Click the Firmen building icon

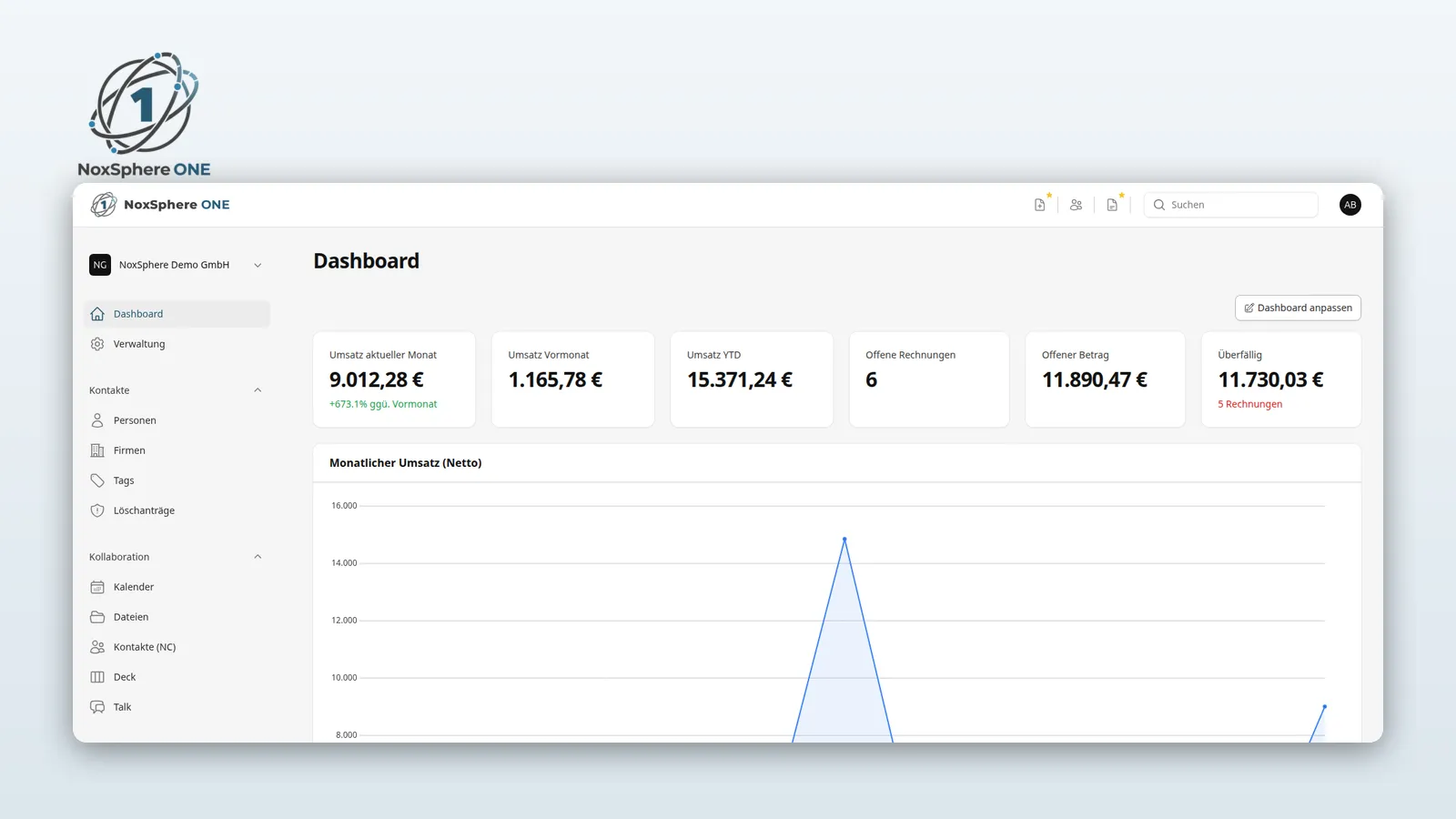pos(97,450)
